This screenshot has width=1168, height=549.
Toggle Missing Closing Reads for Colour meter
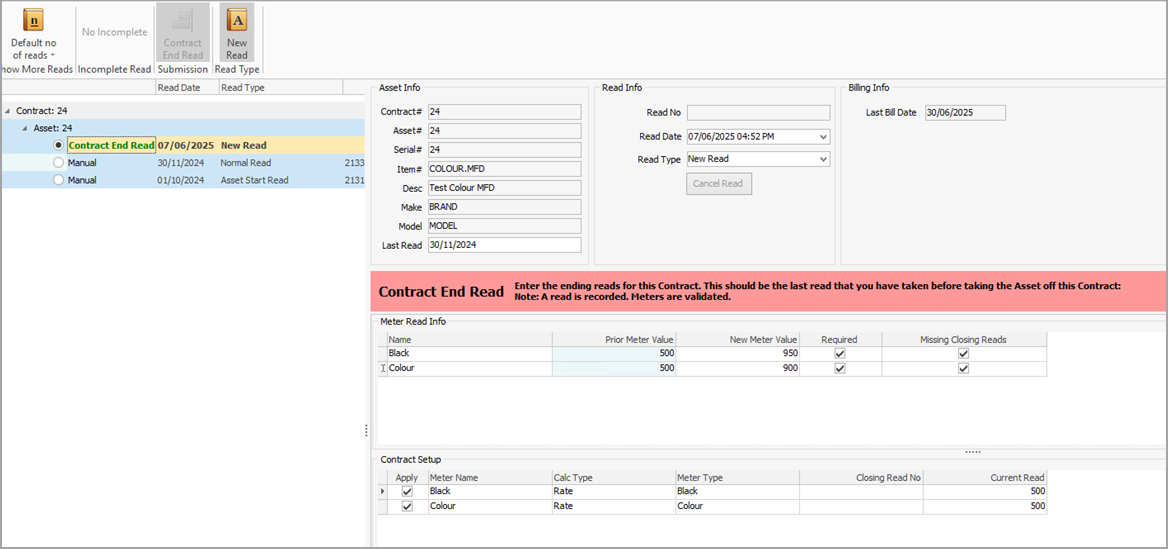click(x=963, y=369)
